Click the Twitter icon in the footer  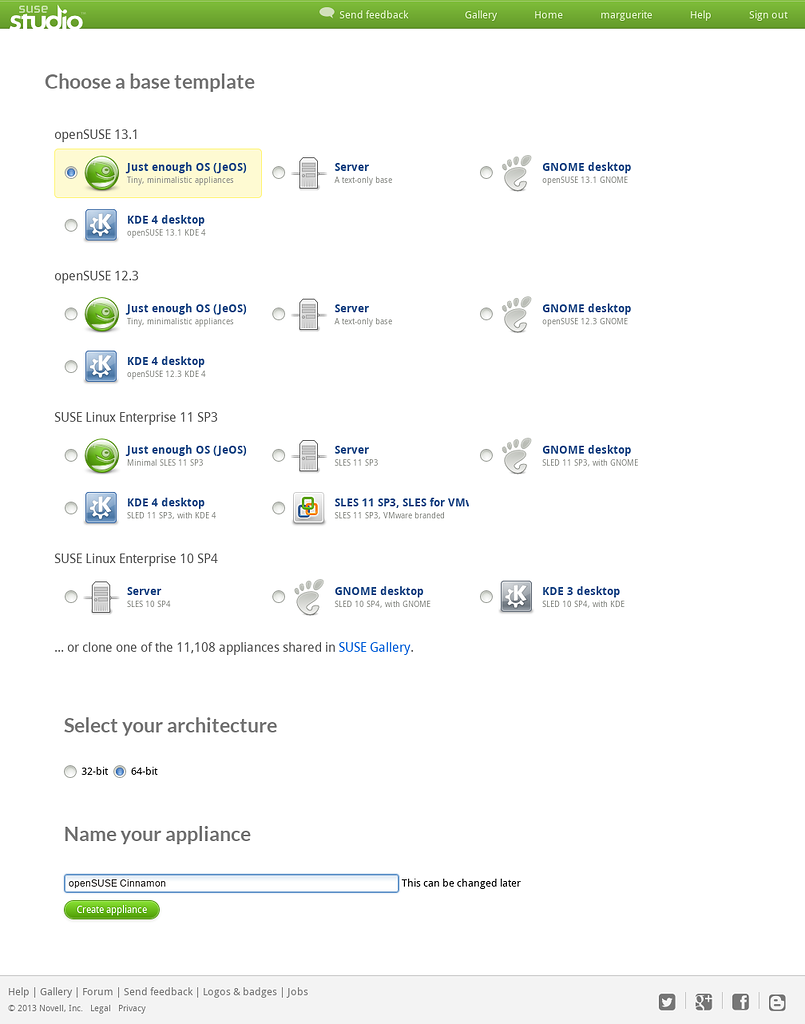pyautogui.click(x=667, y=1001)
